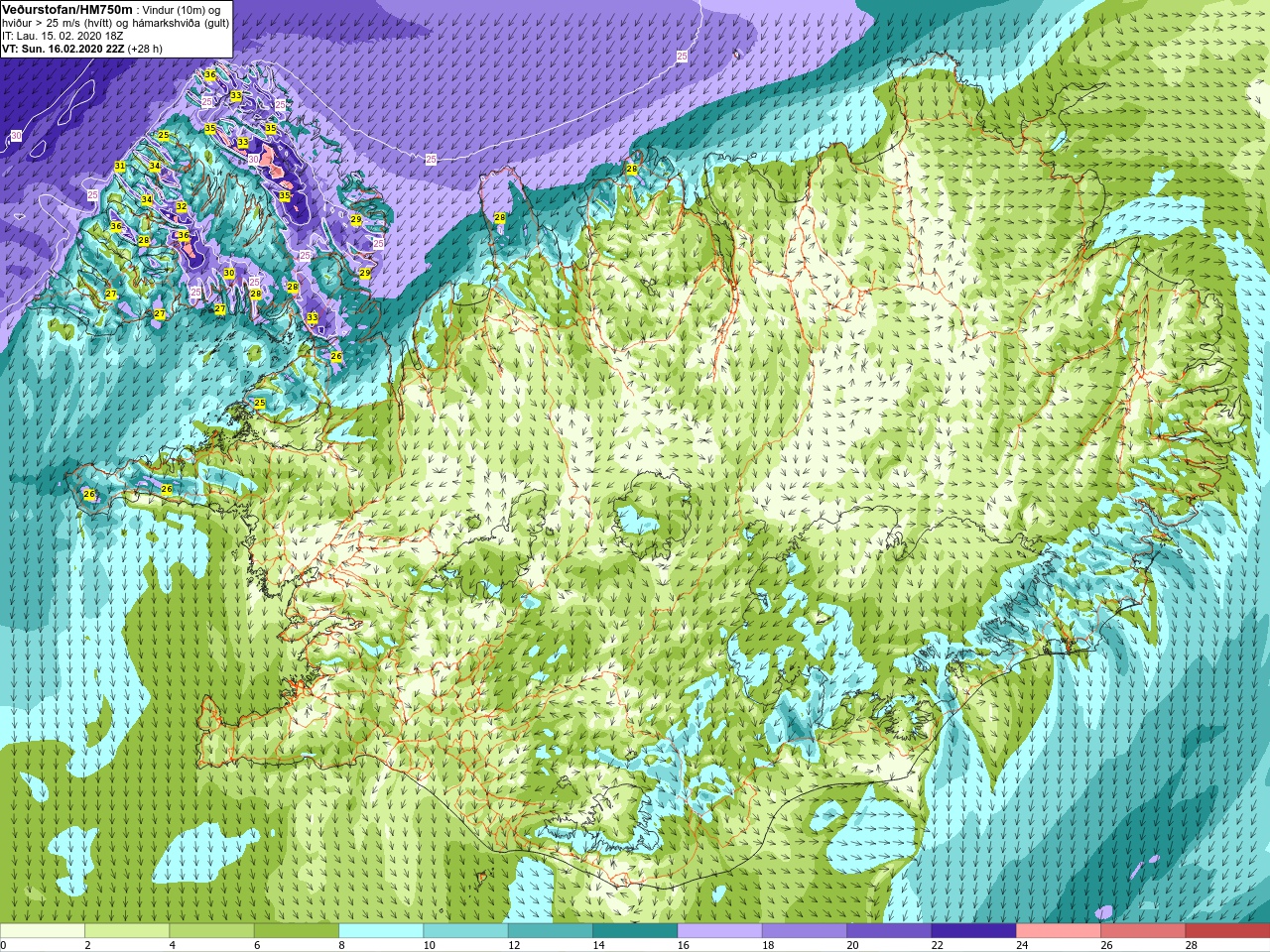The width and height of the screenshot is (1270, 952).
Task: Select legend scale label 14
Action: click(x=598, y=945)
